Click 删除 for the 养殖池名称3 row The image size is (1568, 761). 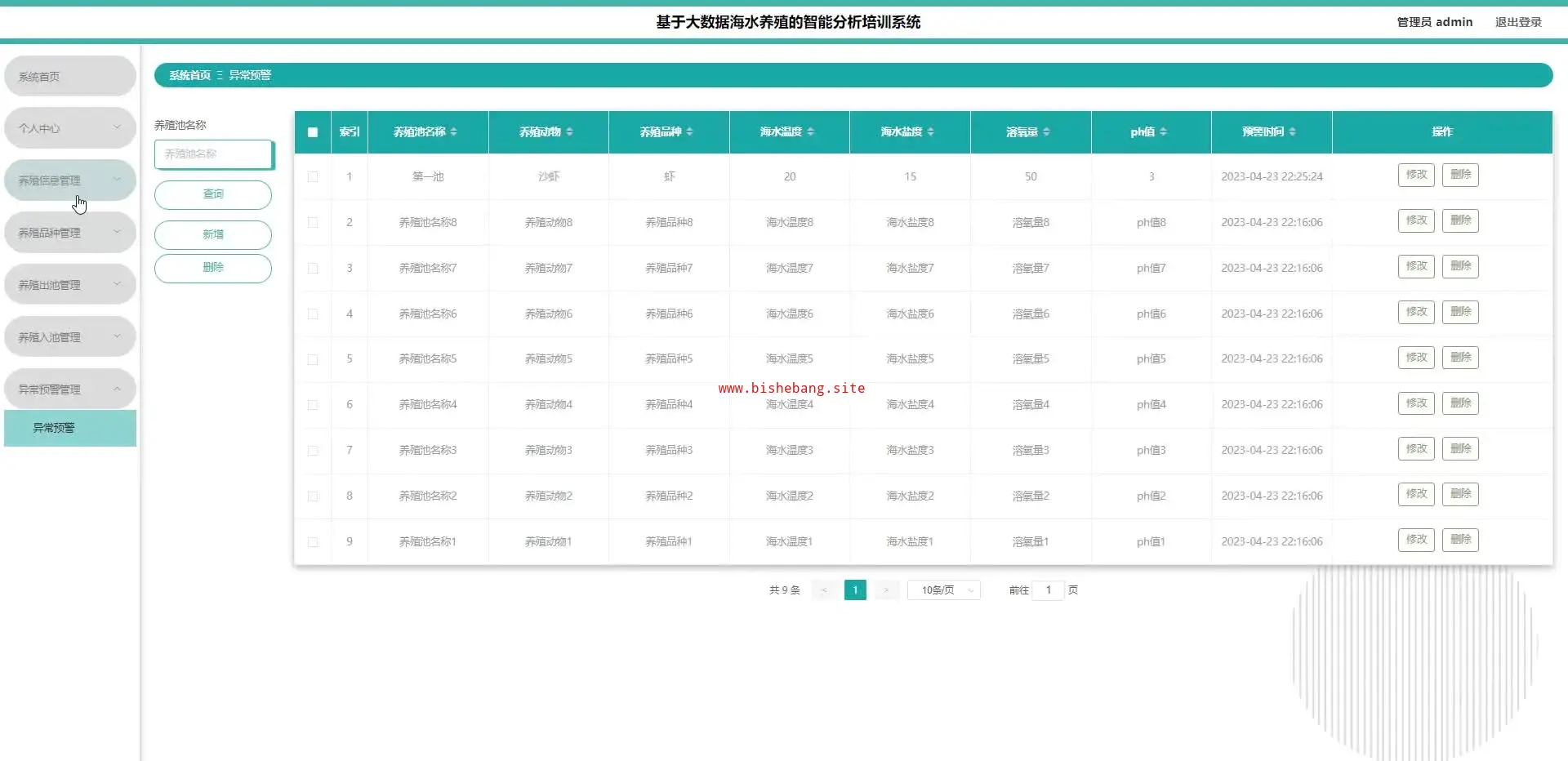1460,449
